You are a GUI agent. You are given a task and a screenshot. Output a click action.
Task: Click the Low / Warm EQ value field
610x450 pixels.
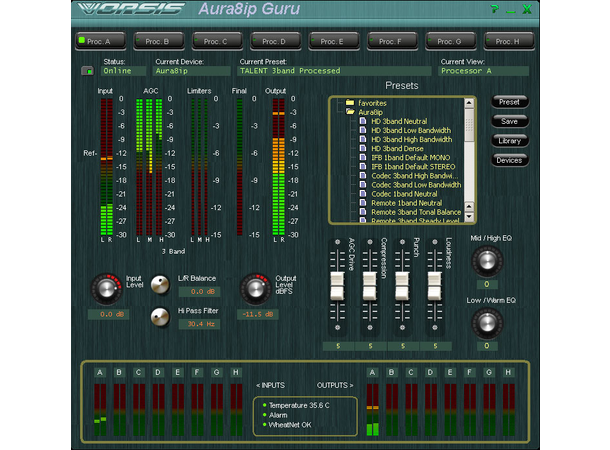[487, 346]
